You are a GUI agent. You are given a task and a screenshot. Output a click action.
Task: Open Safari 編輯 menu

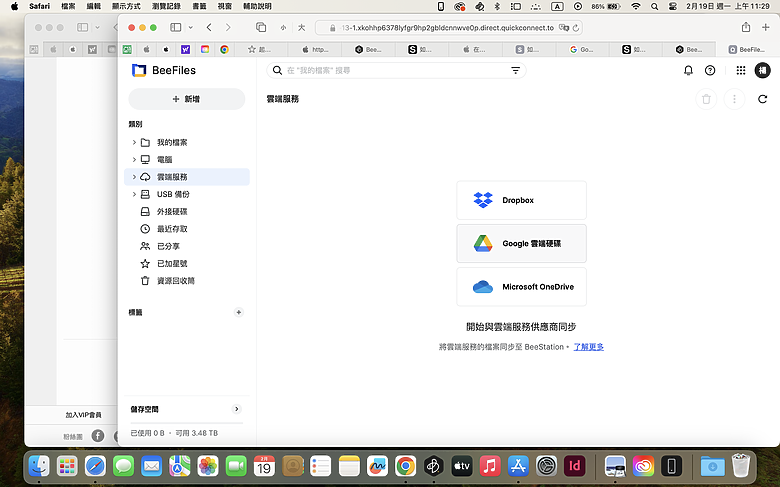click(94, 6)
